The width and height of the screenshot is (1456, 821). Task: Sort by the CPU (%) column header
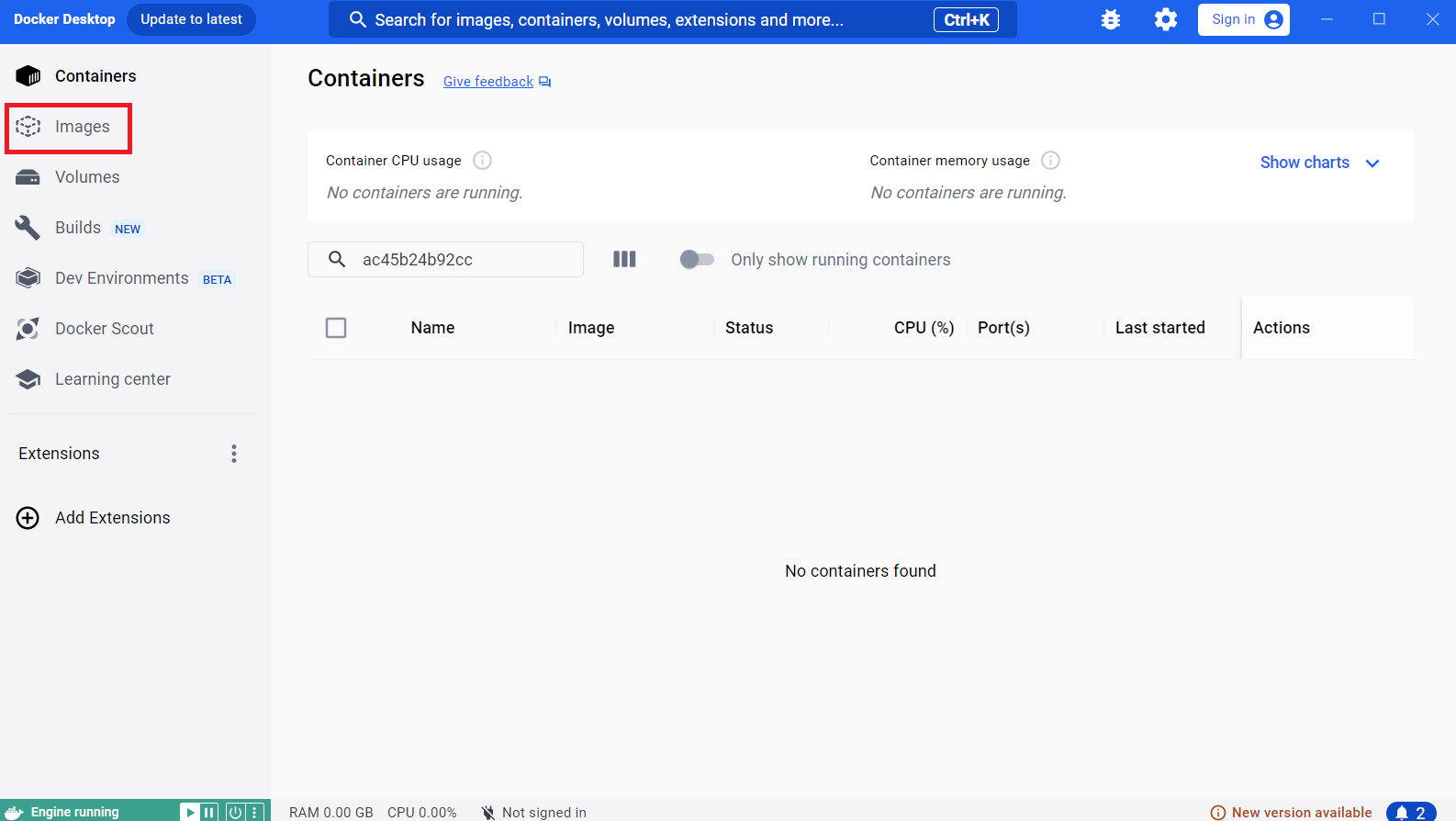924,328
